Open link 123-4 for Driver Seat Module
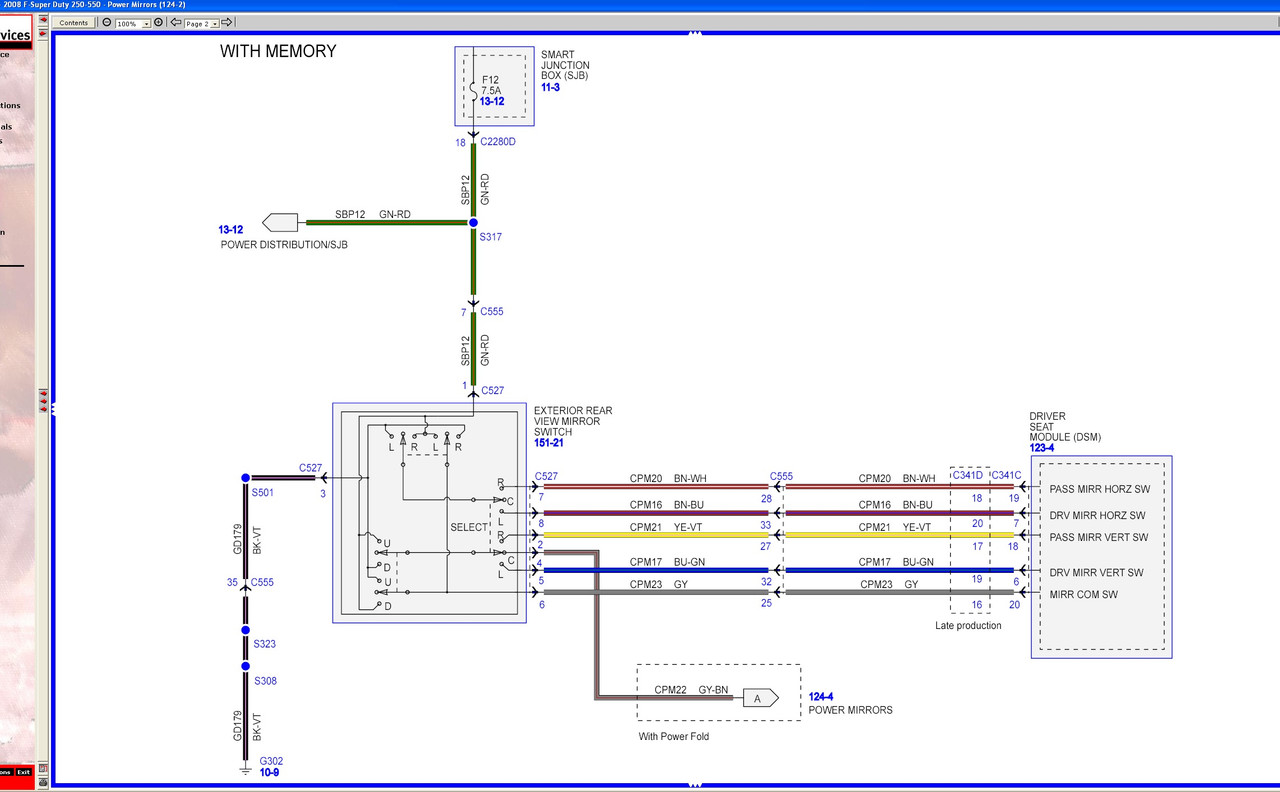Viewport: 1280px width, 792px height. [1042, 448]
